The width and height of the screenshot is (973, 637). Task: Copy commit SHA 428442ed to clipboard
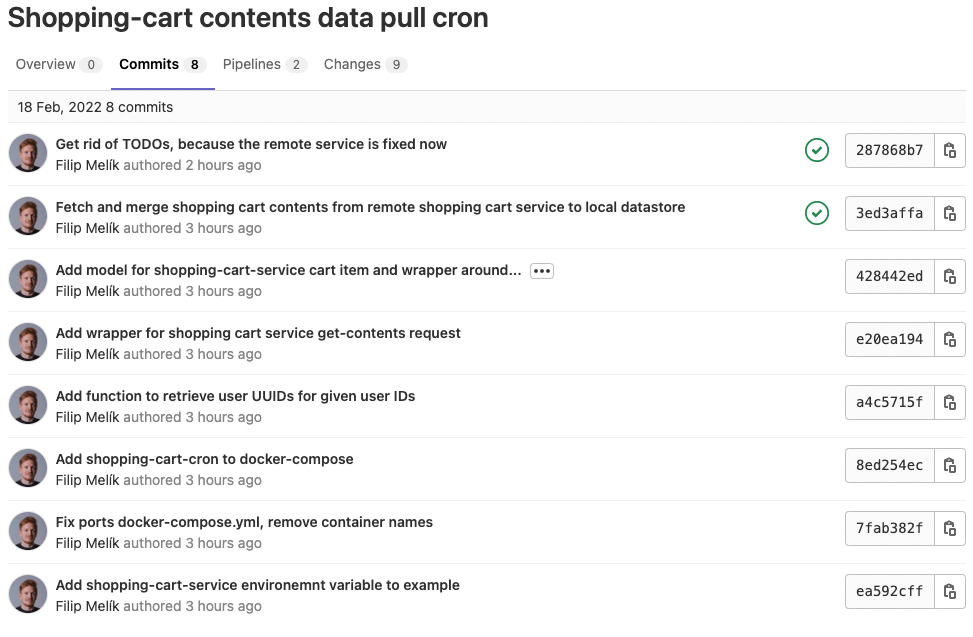coord(950,277)
